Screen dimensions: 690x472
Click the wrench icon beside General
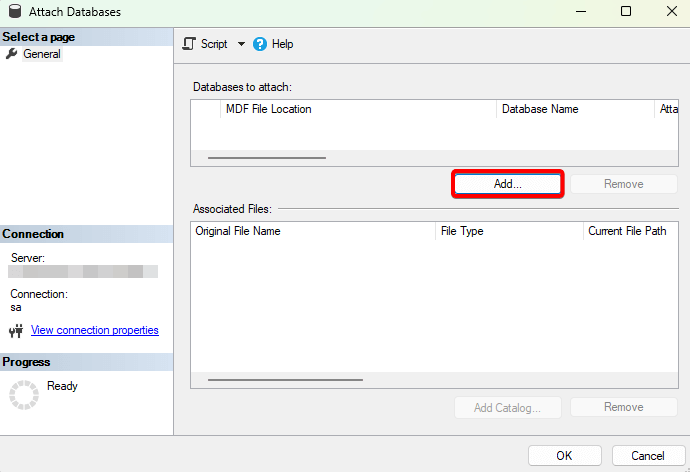[11, 54]
